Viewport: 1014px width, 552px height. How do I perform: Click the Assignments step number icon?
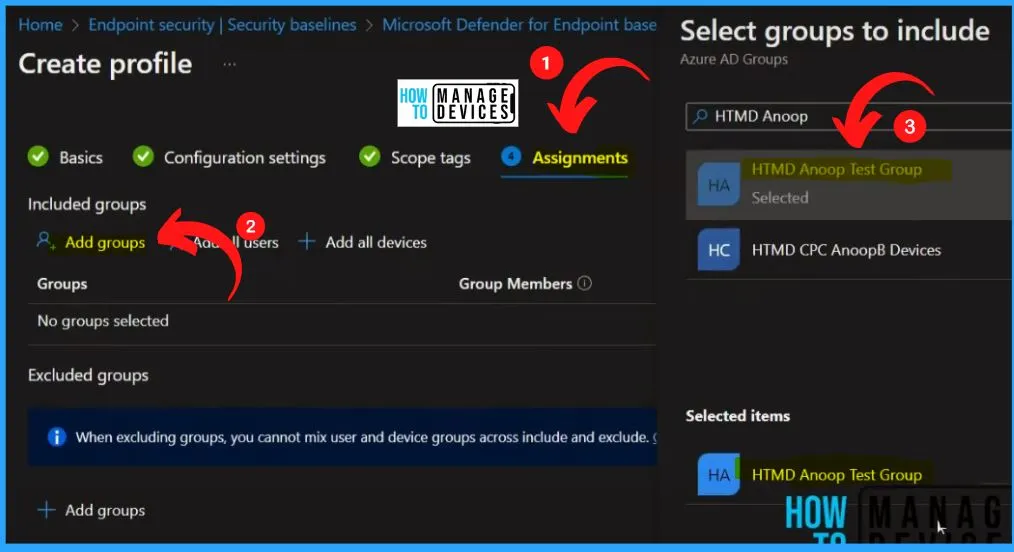click(511, 156)
